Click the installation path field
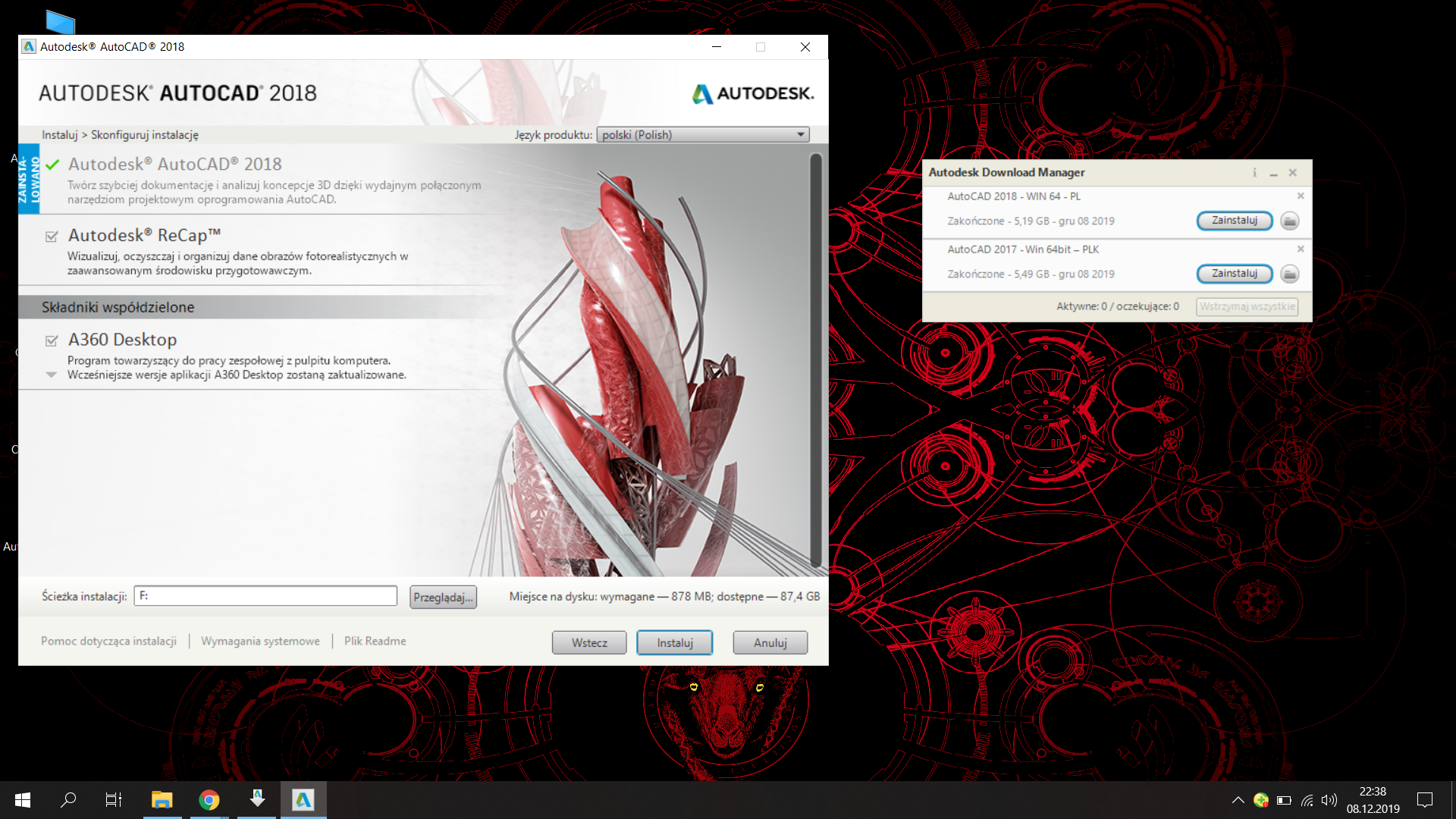Screen dimensions: 1456x819 pyautogui.click(x=265, y=596)
